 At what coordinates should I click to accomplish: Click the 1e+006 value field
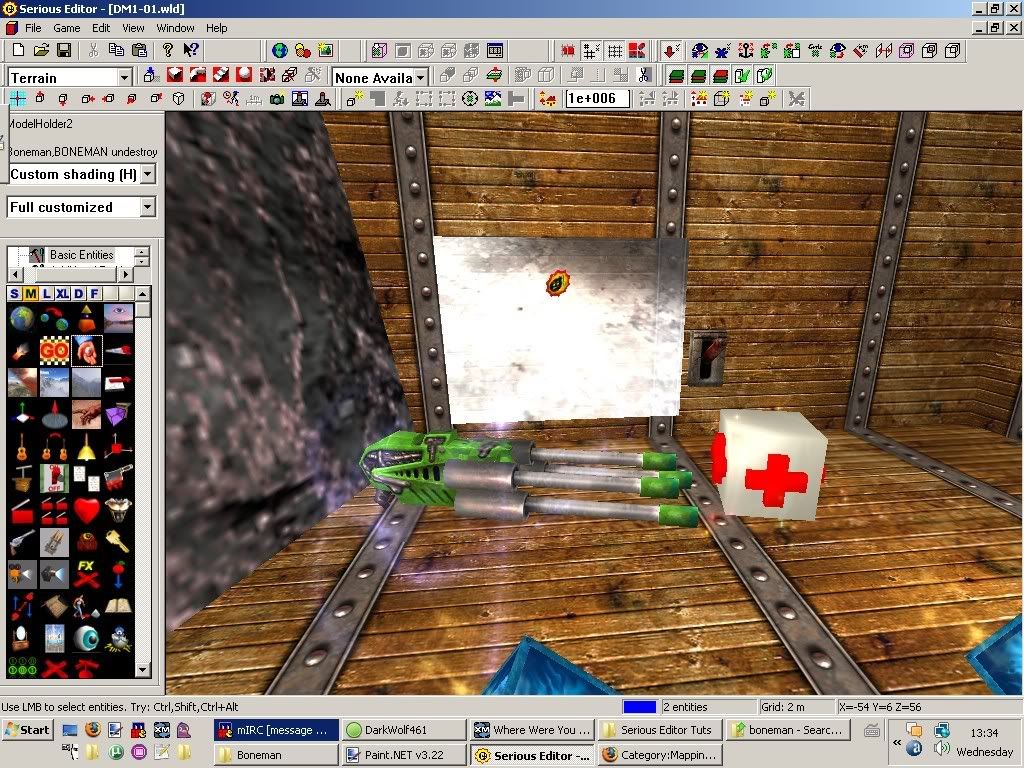pos(597,99)
